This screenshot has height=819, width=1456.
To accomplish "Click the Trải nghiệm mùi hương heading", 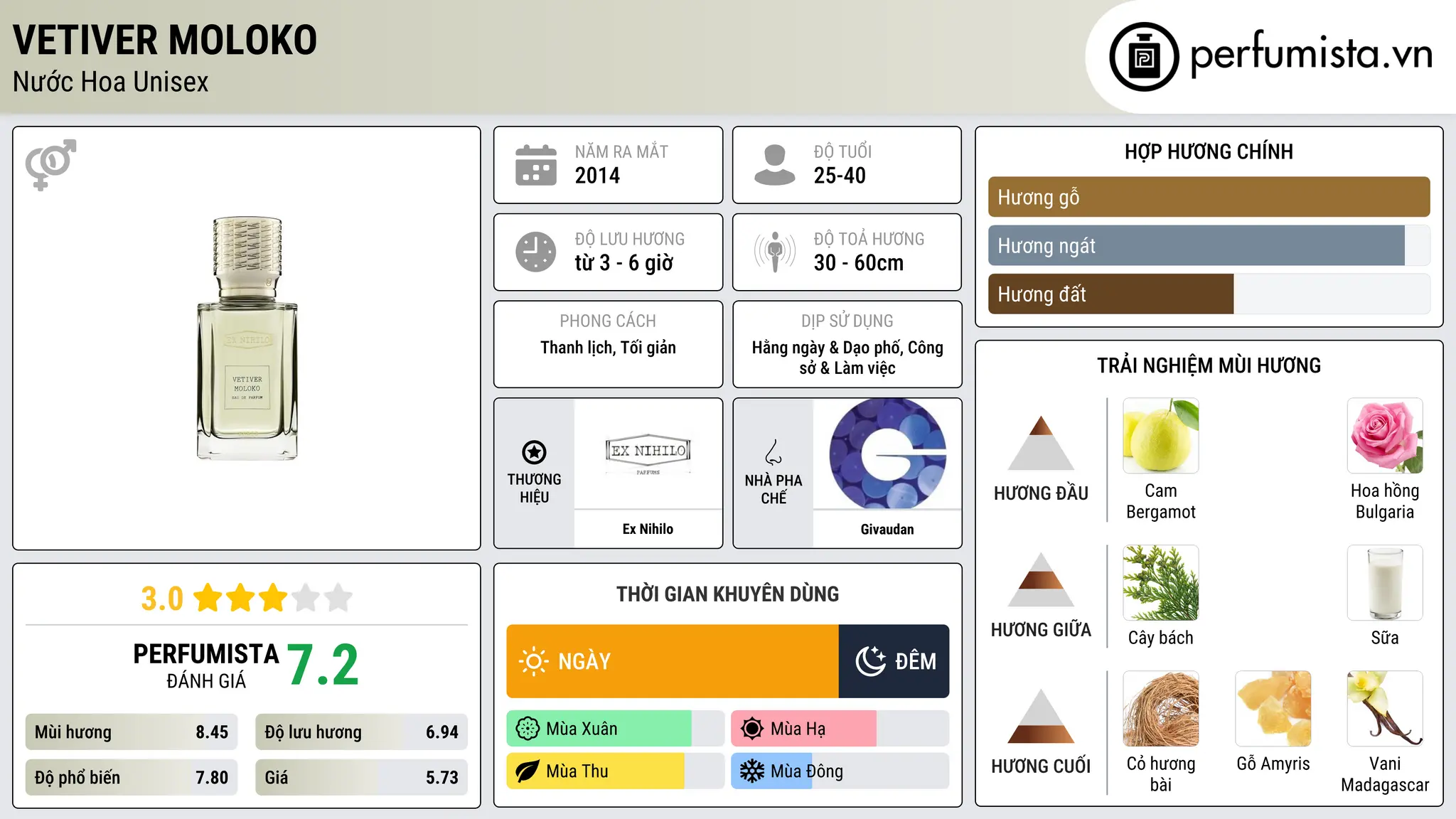I will pos(1209,365).
